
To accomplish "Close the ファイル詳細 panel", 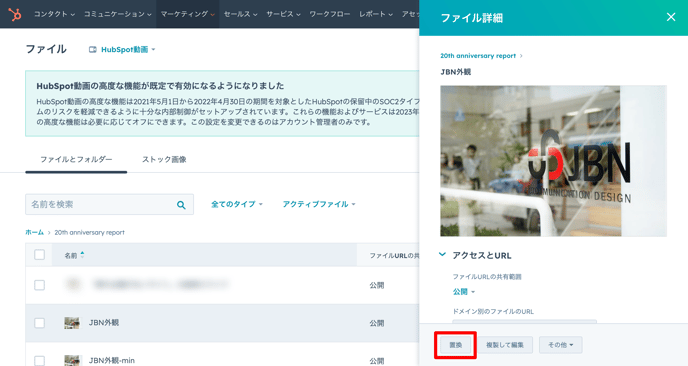I will (x=671, y=17).
